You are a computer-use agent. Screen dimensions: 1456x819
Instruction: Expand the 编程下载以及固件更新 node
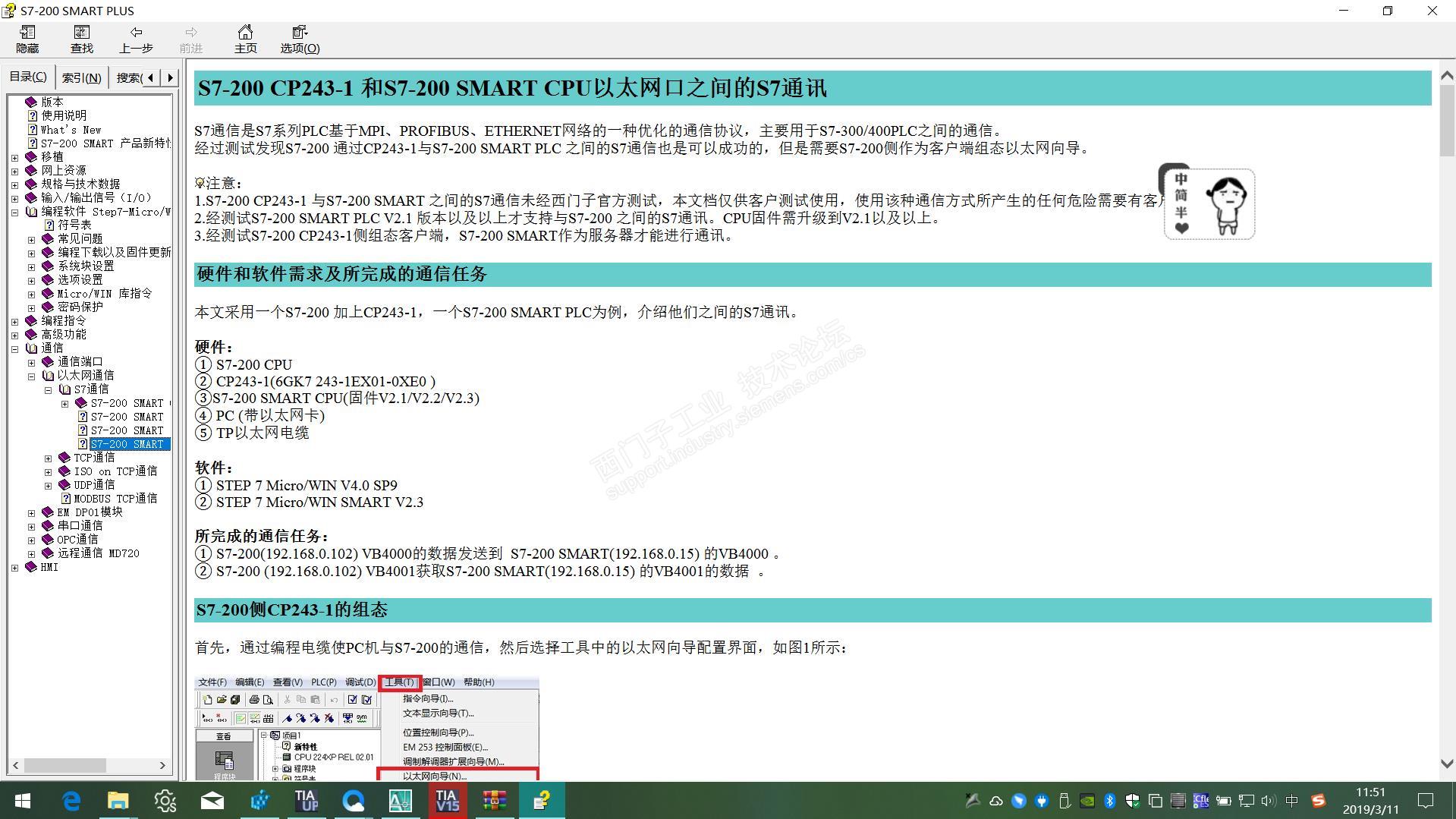pos(31,253)
